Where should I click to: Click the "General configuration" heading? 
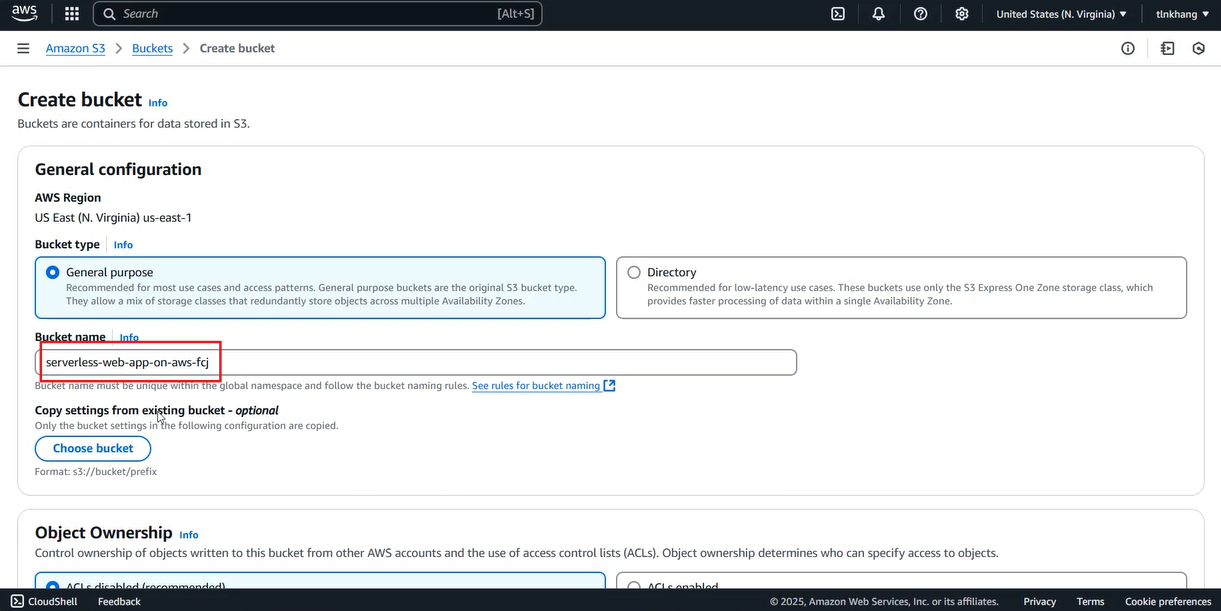[x=118, y=169]
